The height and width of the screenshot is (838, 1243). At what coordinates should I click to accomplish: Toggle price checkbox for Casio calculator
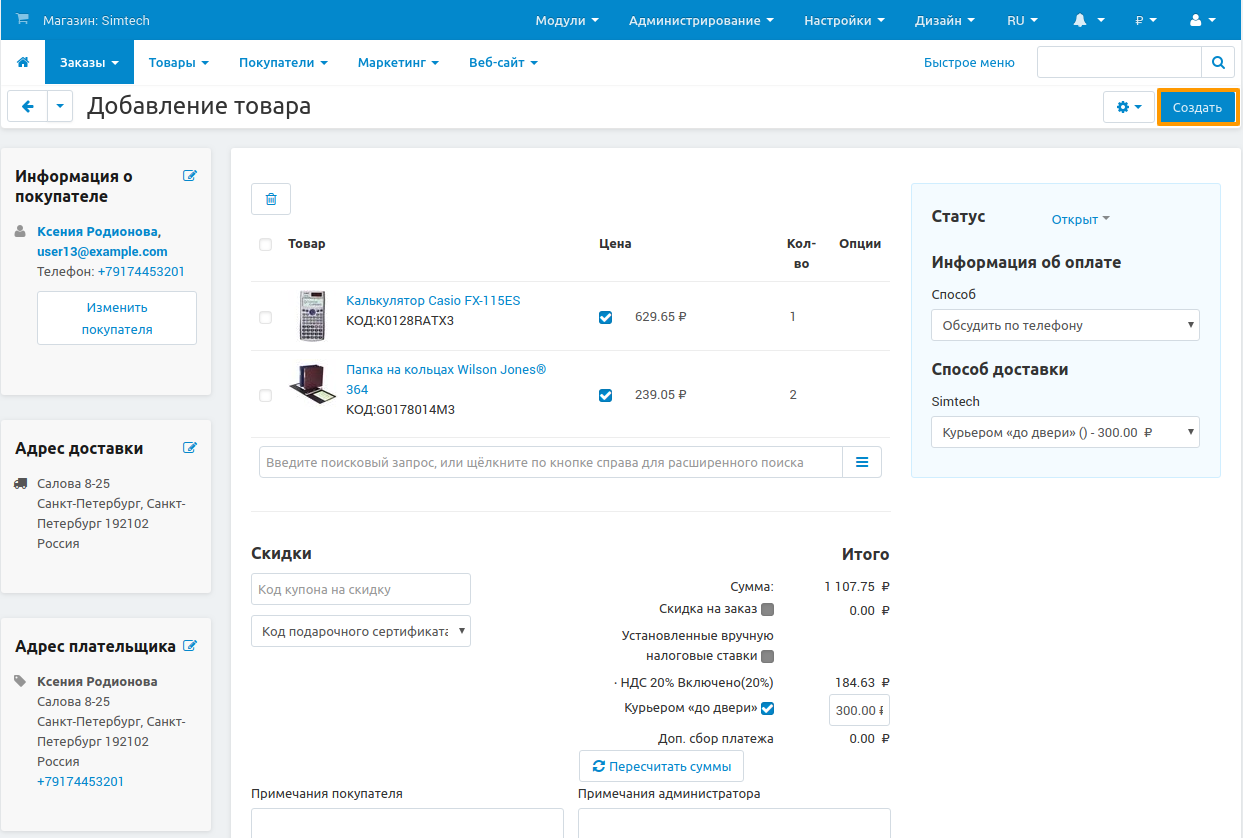pos(605,317)
